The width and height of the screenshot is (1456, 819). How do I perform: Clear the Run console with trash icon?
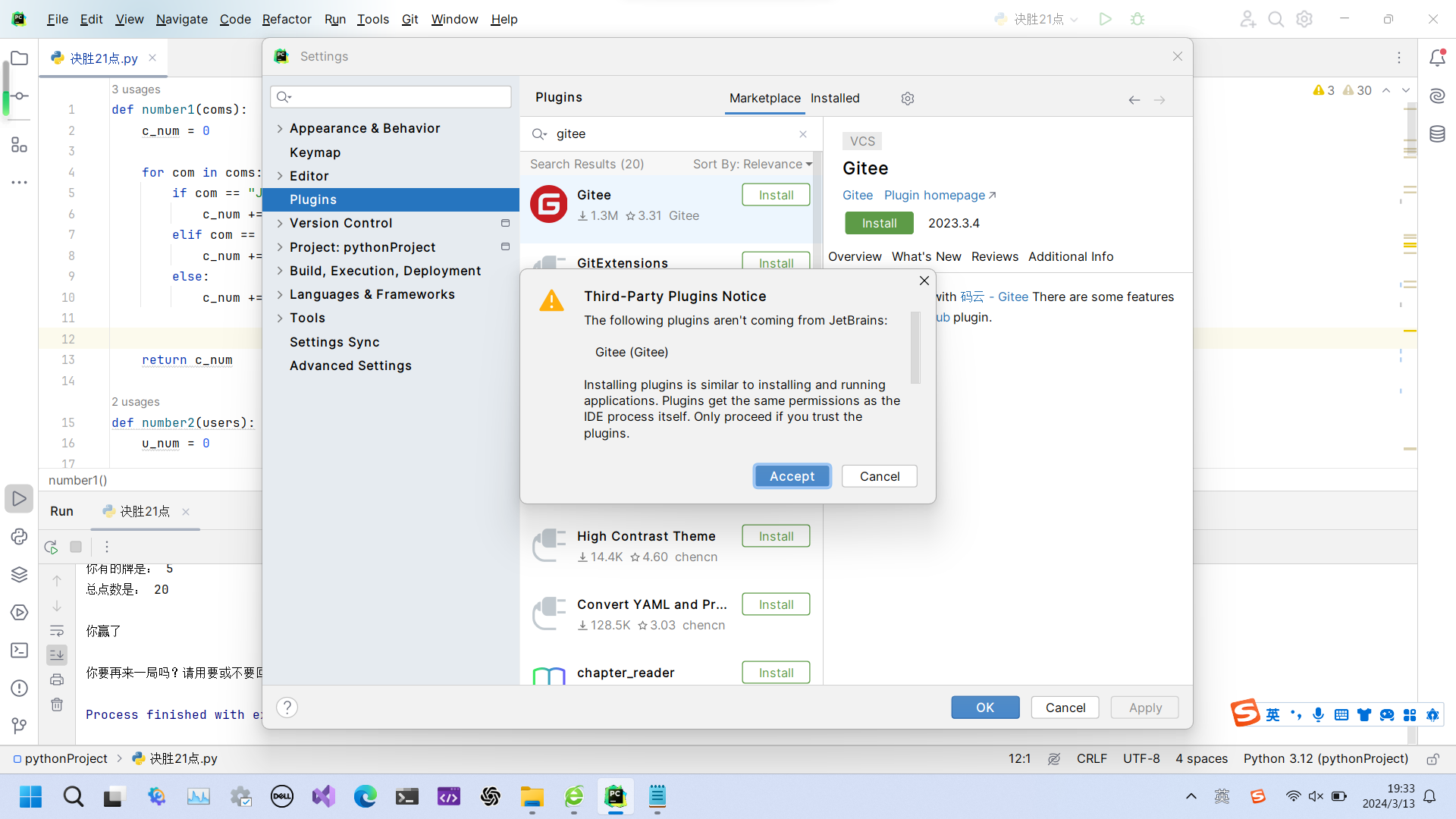click(57, 704)
